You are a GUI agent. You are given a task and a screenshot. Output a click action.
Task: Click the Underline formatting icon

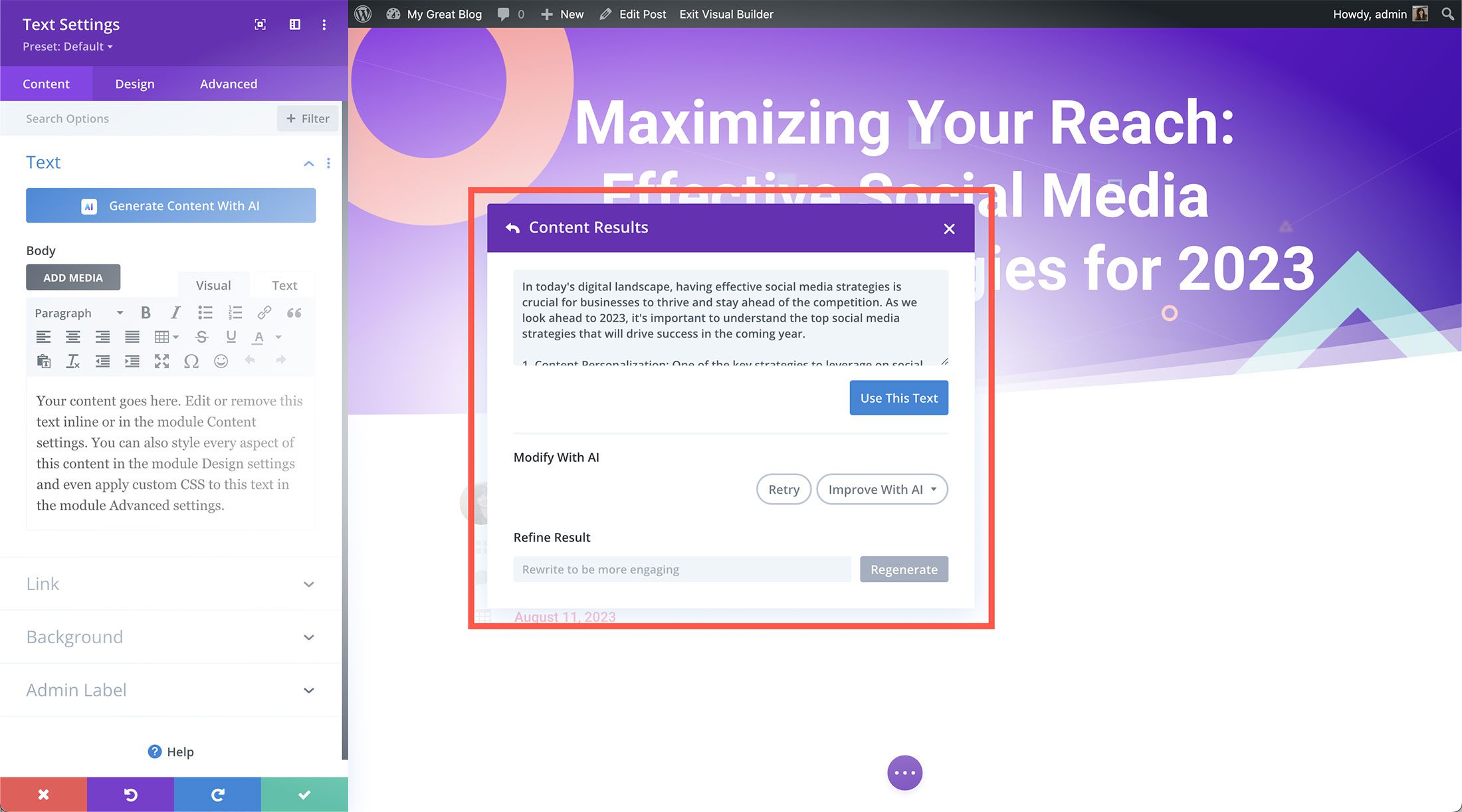231,337
